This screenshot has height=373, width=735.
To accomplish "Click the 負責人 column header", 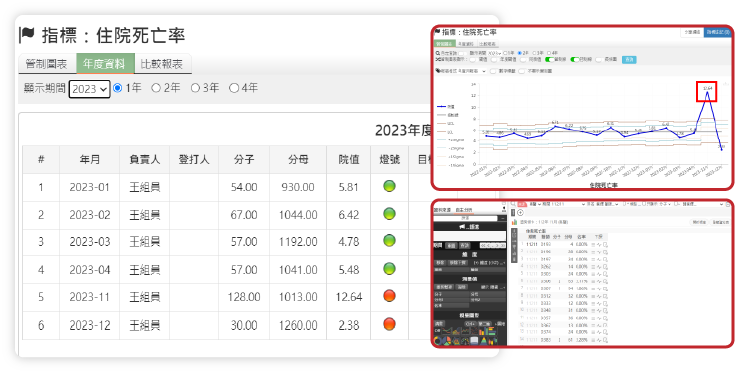I will pyautogui.click(x=144, y=159).
